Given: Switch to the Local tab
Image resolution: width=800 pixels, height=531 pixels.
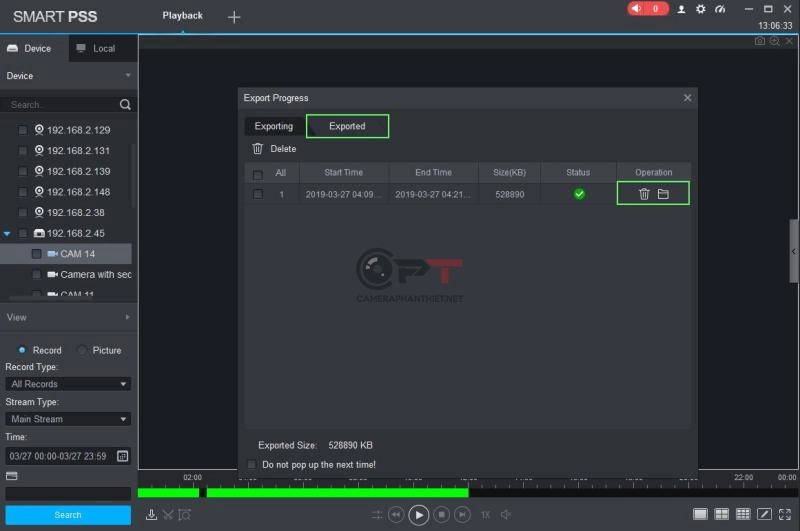Looking at the screenshot, I should point(96,48).
